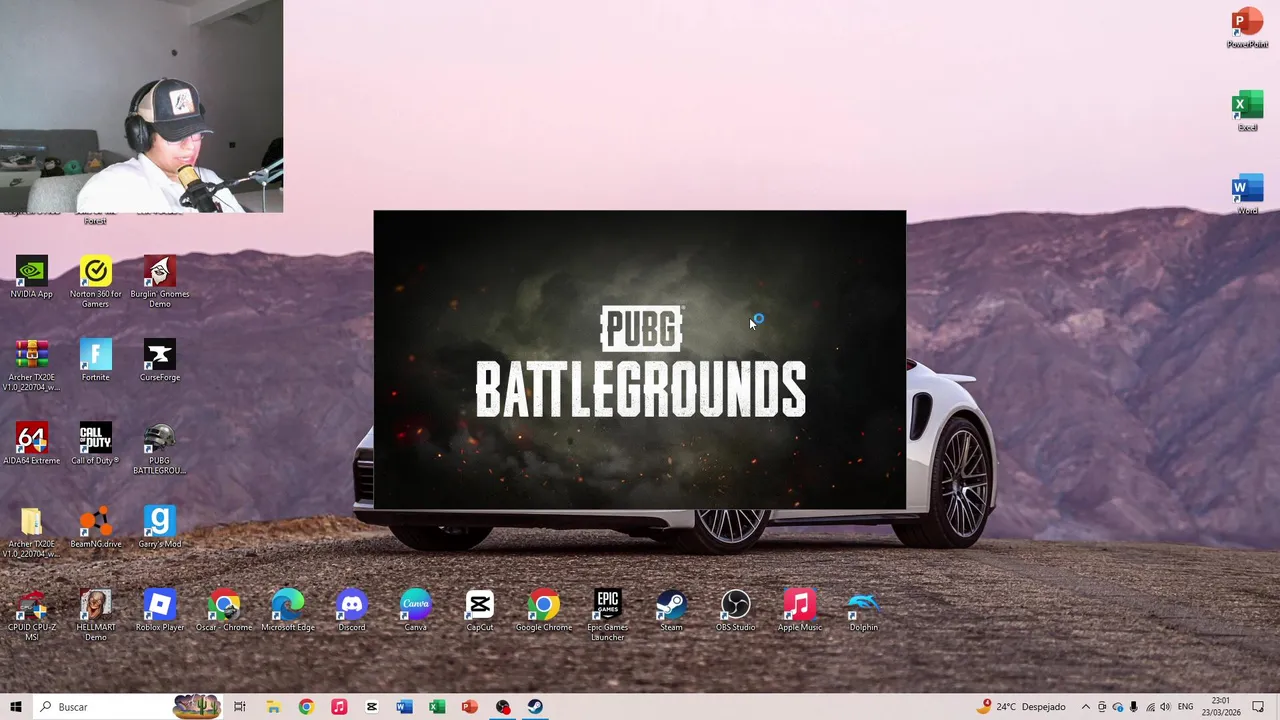
Task: Select the CPUID CPU-Z MSI icon
Action: [x=31, y=616]
